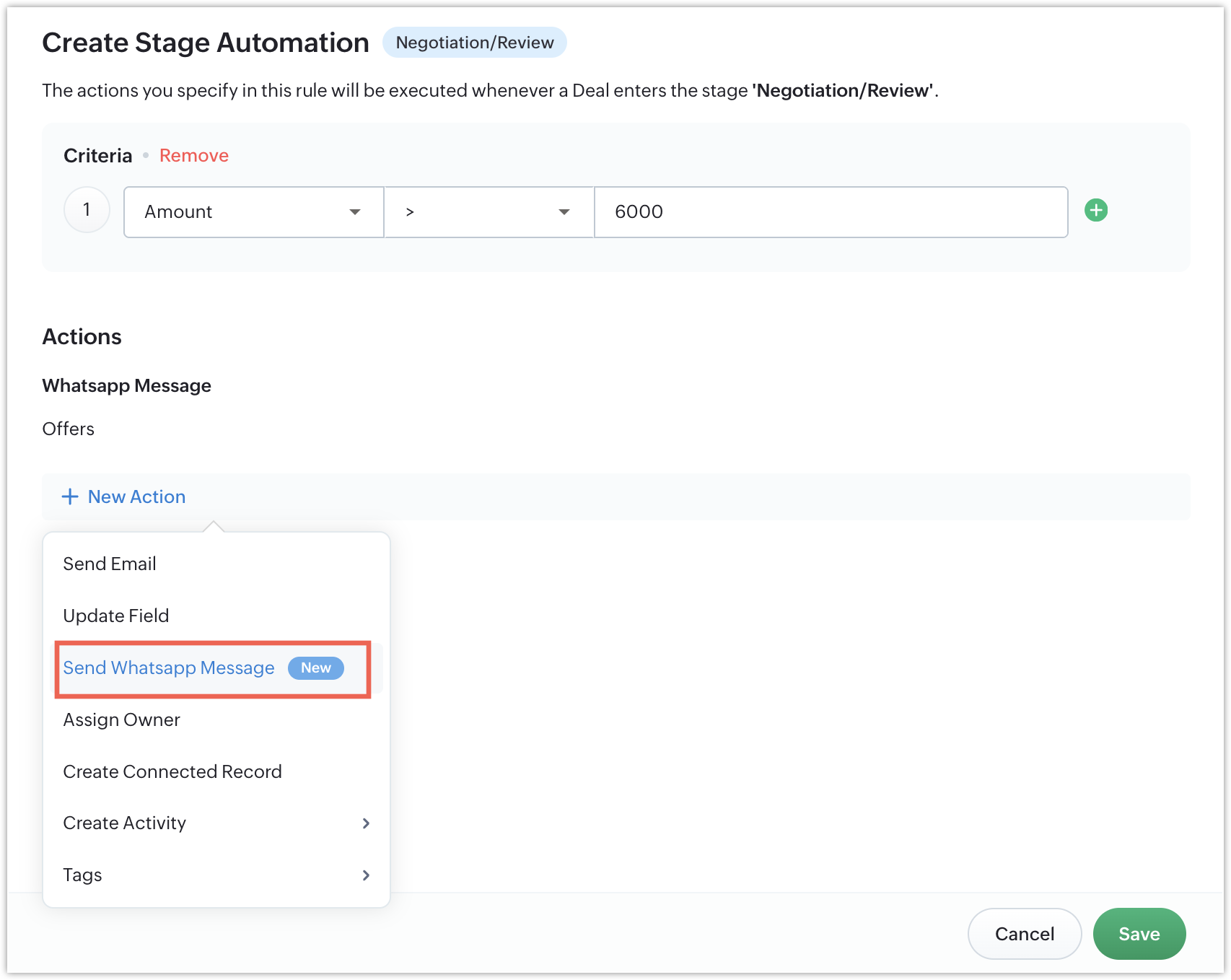Click the 6000 value input field

pyautogui.click(x=830, y=212)
